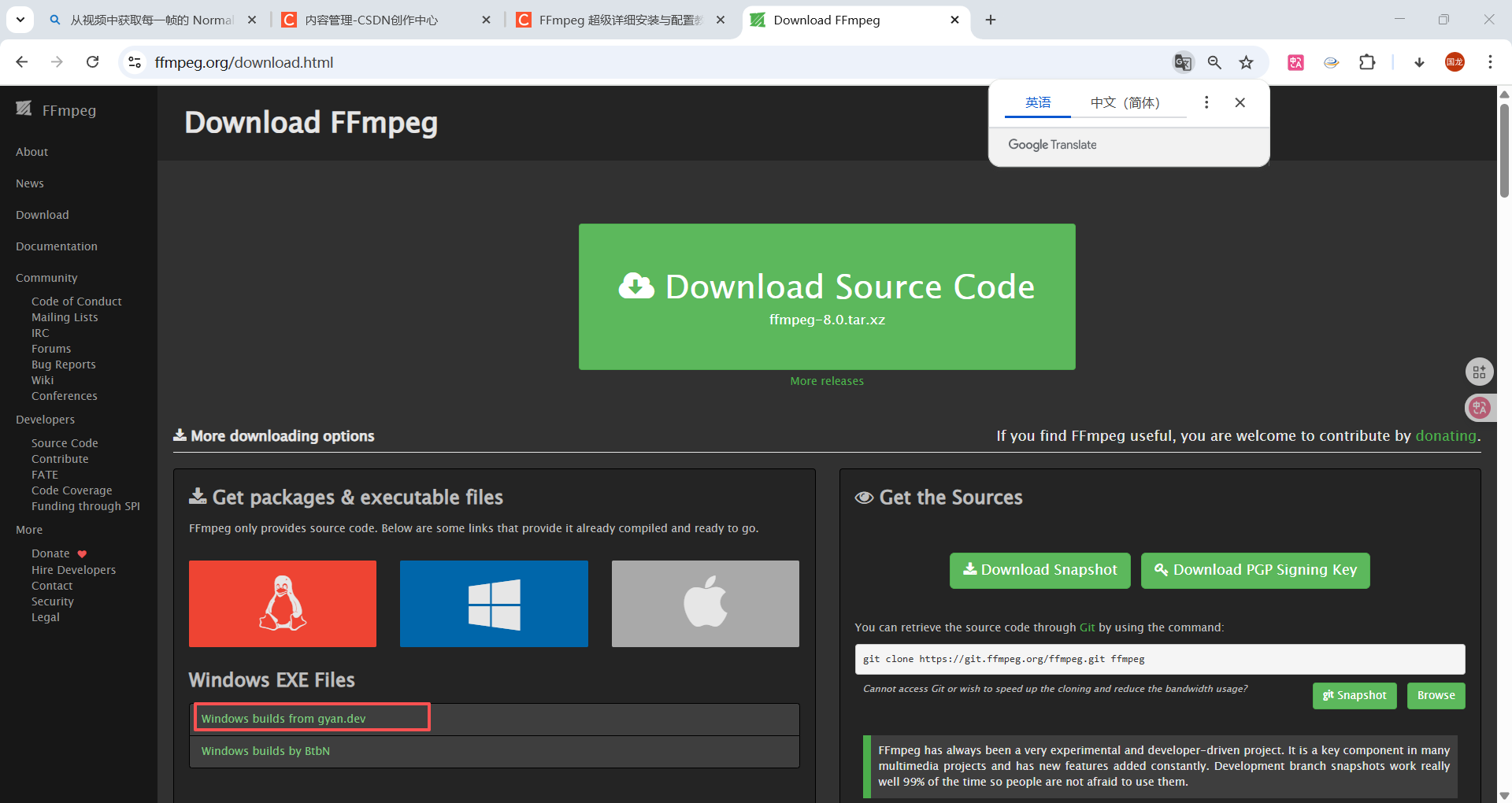The image size is (1512, 803).
Task: Open the Extensions puzzle icon
Action: (1367, 62)
